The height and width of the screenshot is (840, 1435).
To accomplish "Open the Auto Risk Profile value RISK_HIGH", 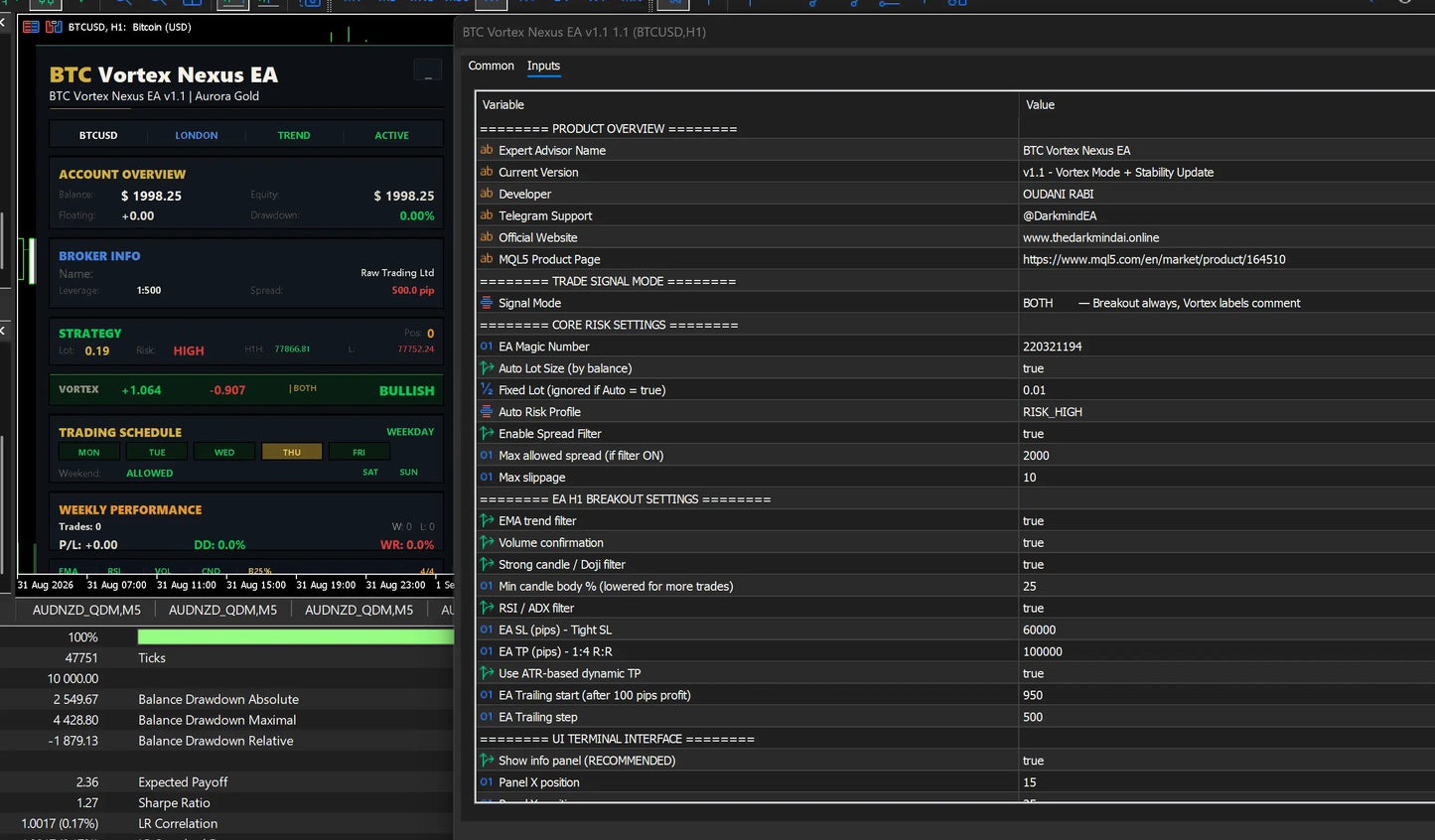I will point(1226,412).
